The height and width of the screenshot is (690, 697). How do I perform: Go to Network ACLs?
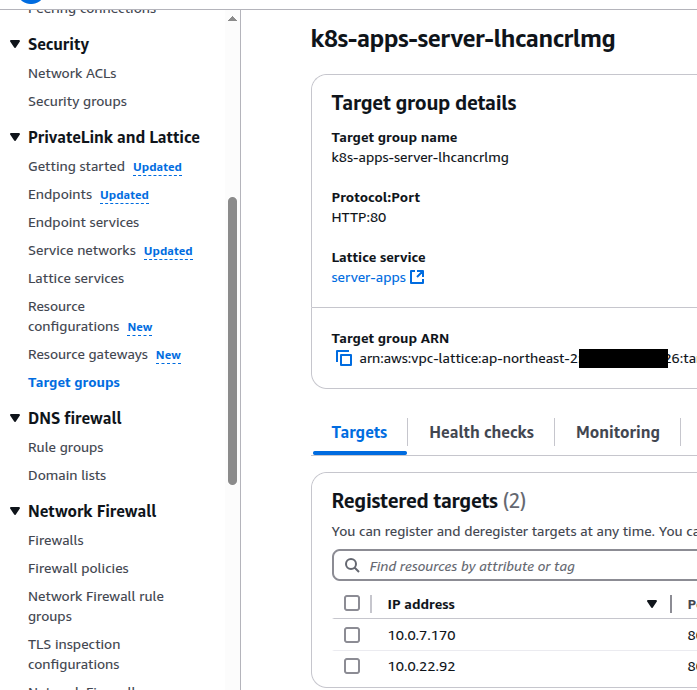(72, 73)
